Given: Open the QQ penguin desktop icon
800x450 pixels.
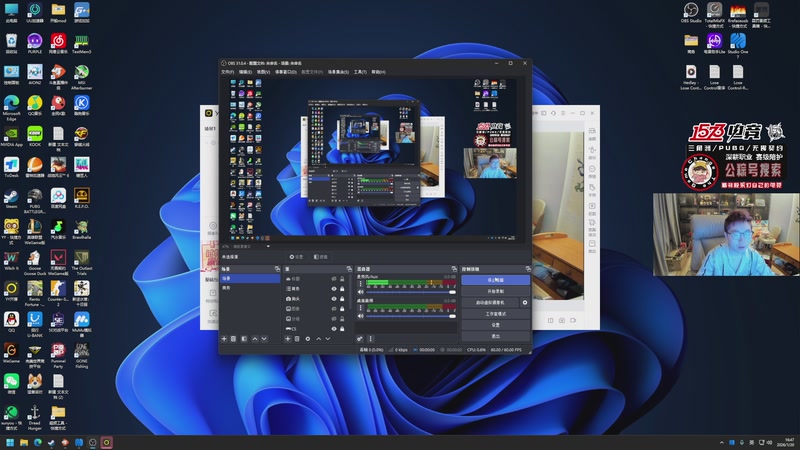Looking at the screenshot, I should click(11, 322).
